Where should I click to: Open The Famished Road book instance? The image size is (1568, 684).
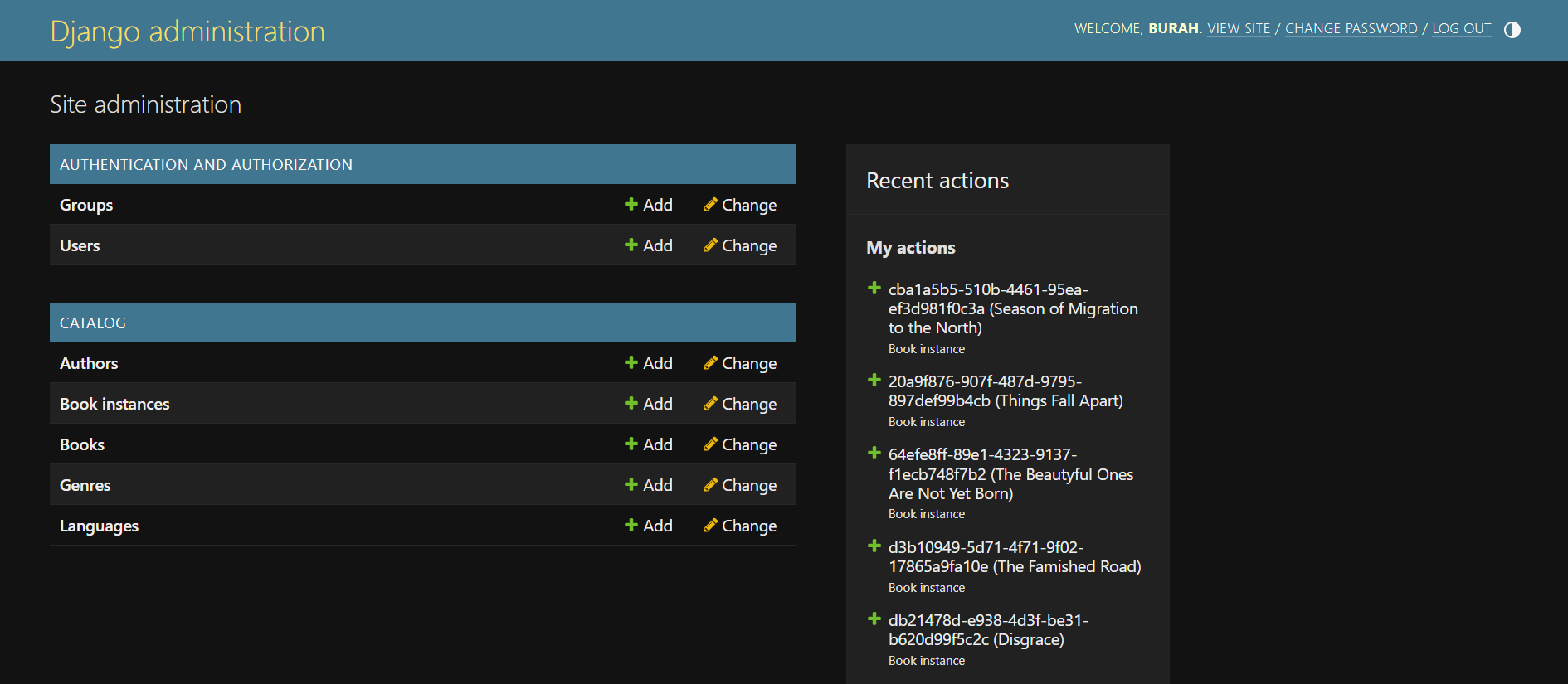[x=1015, y=557]
